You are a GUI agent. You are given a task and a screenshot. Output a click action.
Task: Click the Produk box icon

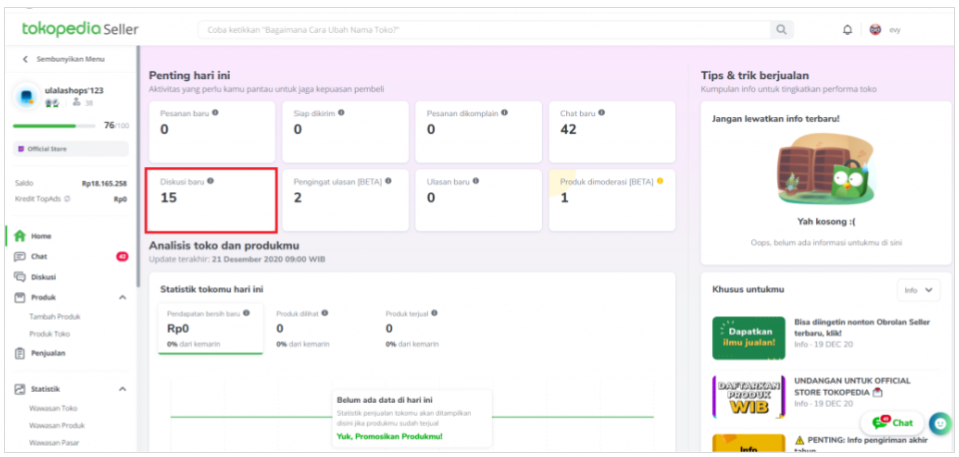click(20, 298)
